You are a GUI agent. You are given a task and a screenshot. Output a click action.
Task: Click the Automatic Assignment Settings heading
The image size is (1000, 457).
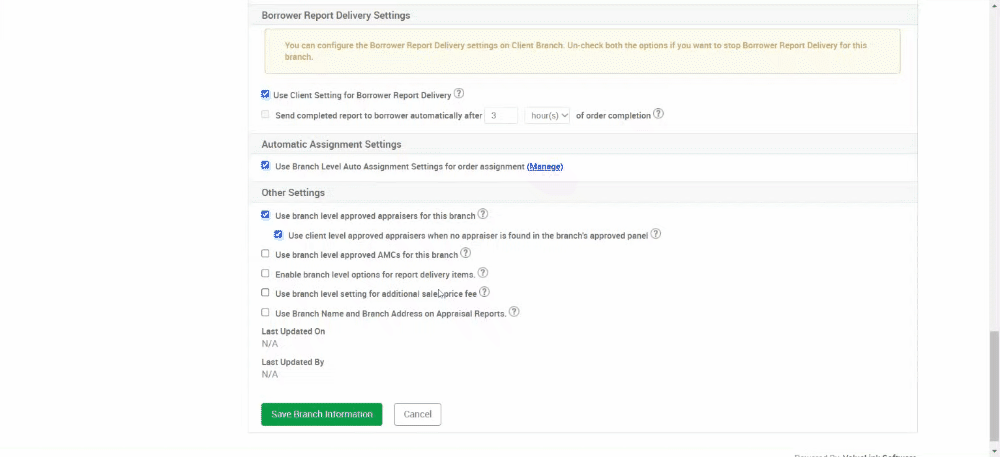point(331,144)
